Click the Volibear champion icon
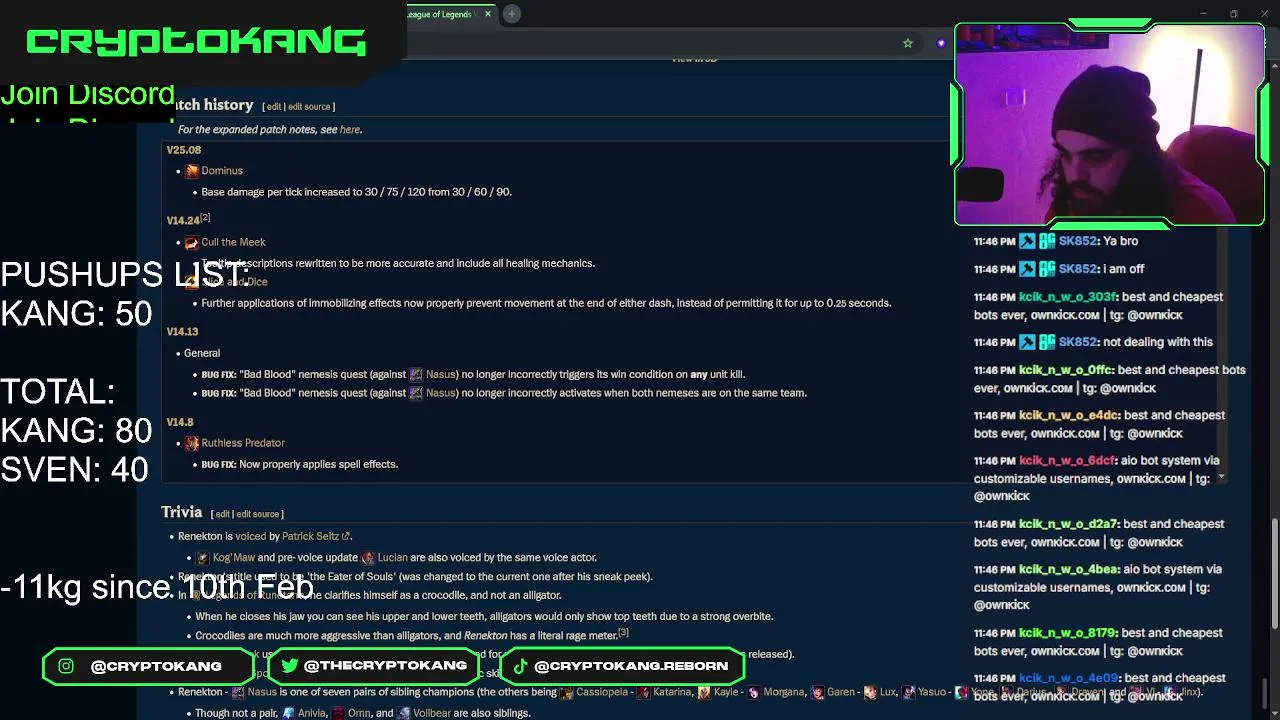The width and height of the screenshot is (1280, 720). pos(404,713)
